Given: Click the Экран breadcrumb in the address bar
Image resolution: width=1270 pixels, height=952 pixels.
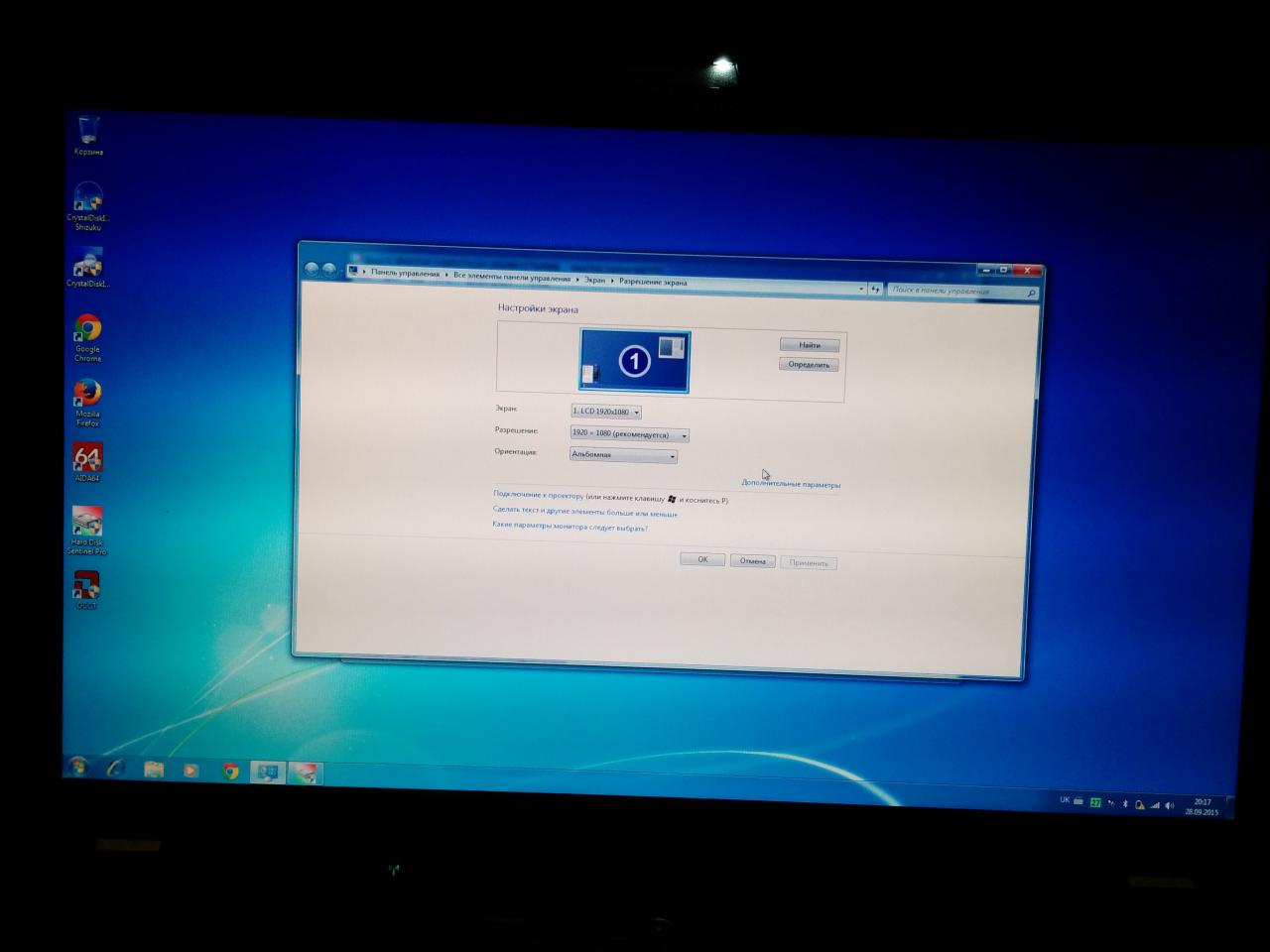Looking at the screenshot, I should 594,280.
